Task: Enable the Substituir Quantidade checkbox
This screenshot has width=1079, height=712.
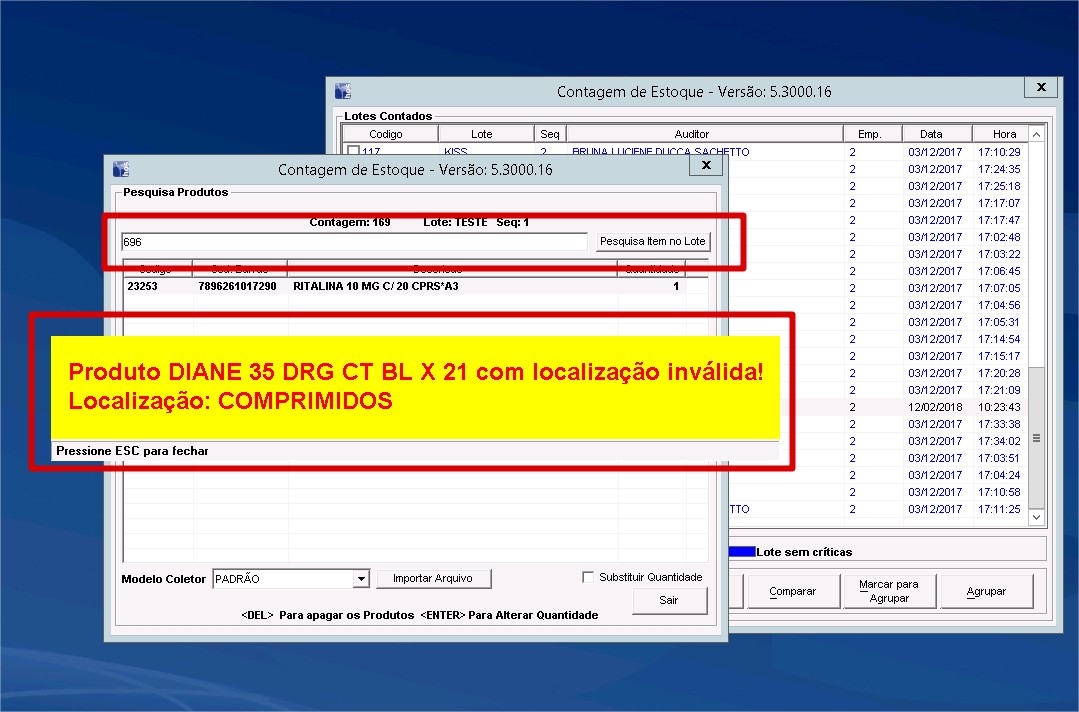Action: click(588, 577)
